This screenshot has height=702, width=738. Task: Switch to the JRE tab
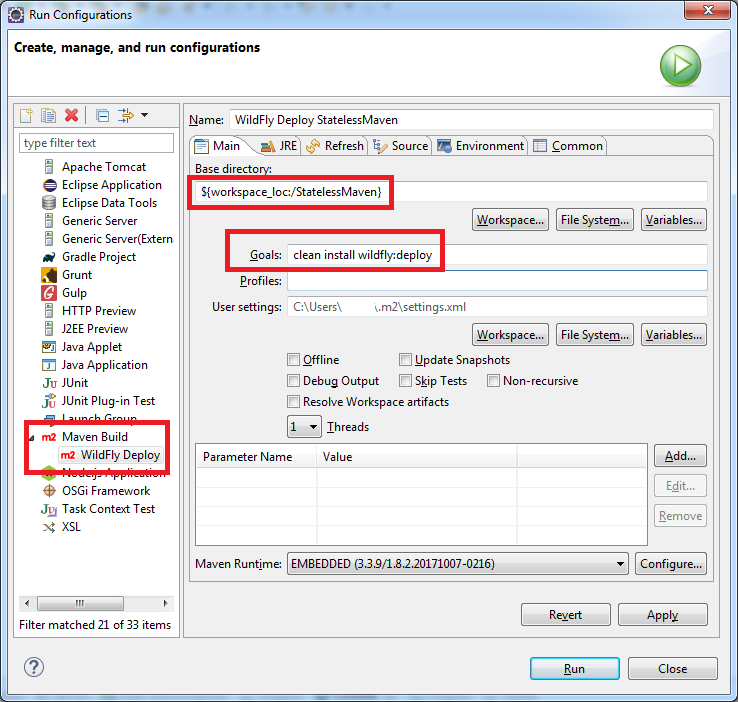click(x=279, y=146)
